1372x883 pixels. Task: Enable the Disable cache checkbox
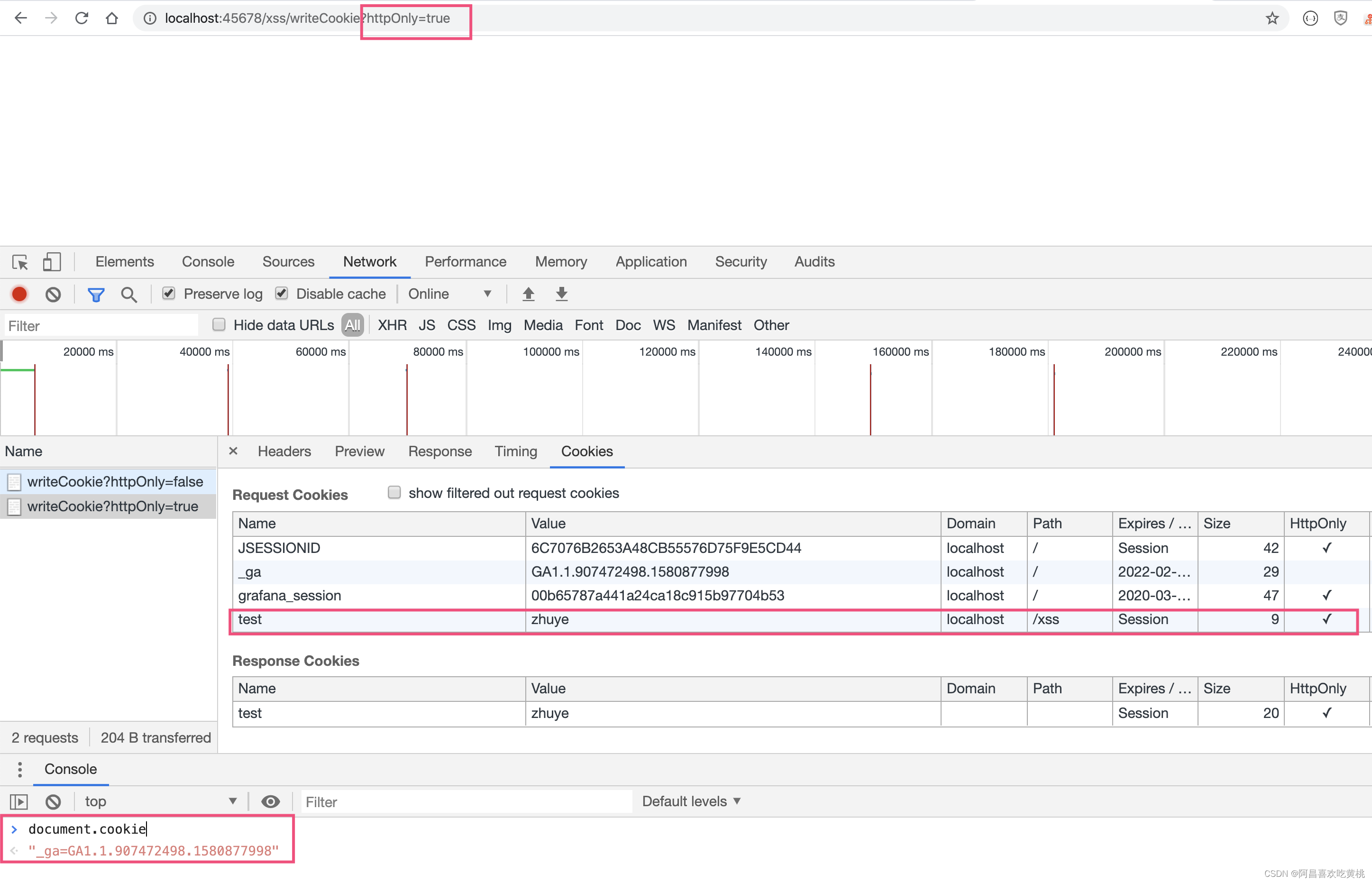tap(283, 293)
